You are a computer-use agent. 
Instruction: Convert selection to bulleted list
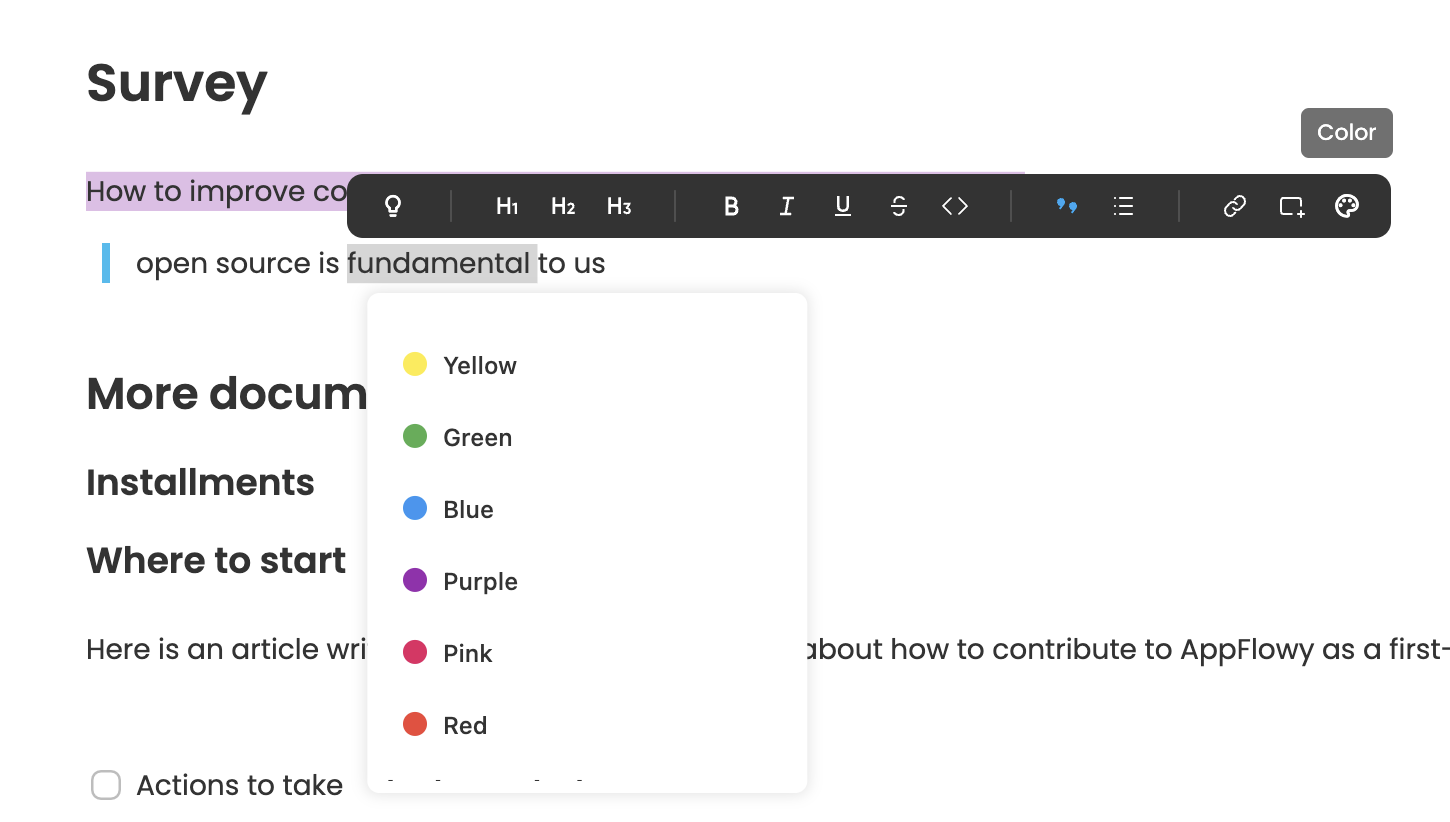click(x=1123, y=206)
